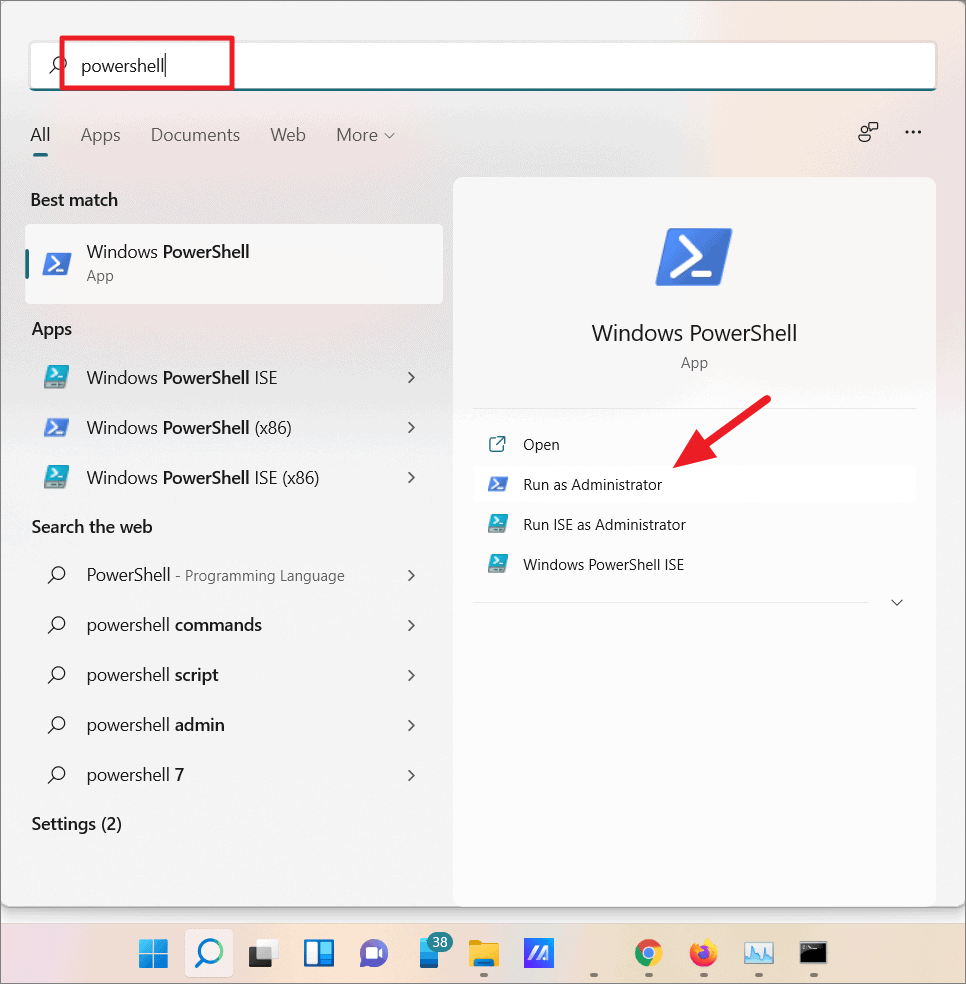Image resolution: width=966 pixels, height=984 pixels.
Task: Expand the chevron below Windows PowerShell ISE actions
Action: pos(896,602)
